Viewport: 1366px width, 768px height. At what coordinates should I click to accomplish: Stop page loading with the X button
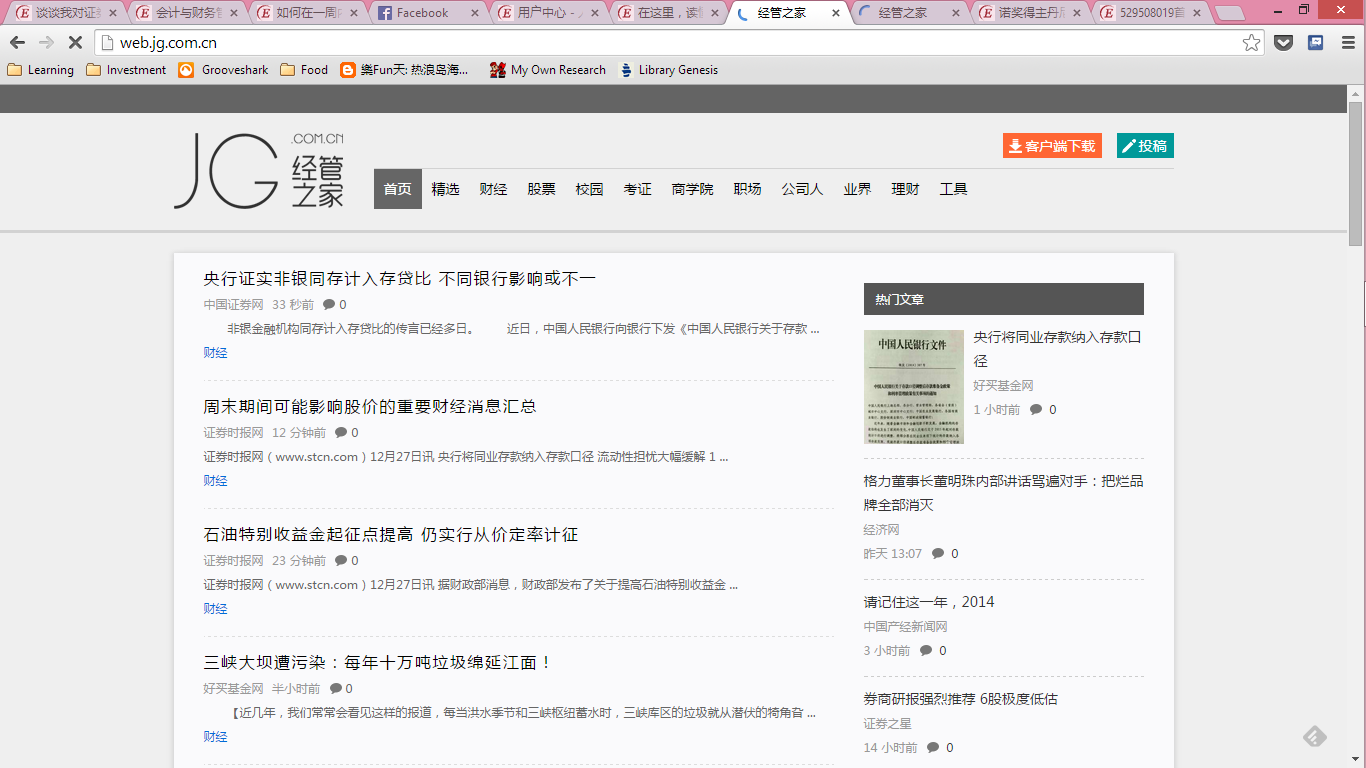pos(75,42)
